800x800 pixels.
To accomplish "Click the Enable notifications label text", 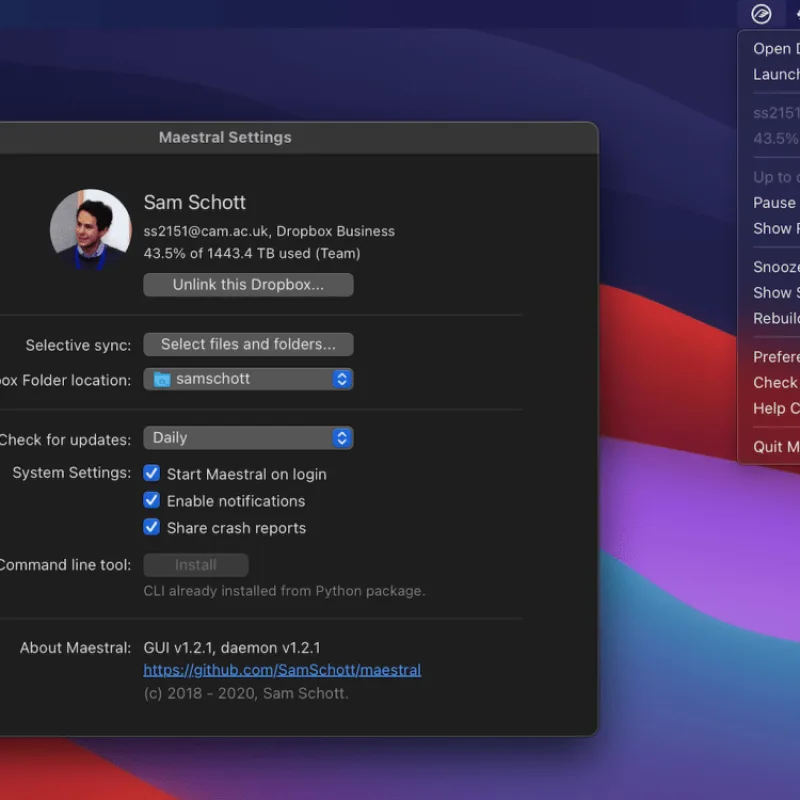I will [x=236, y=501].
